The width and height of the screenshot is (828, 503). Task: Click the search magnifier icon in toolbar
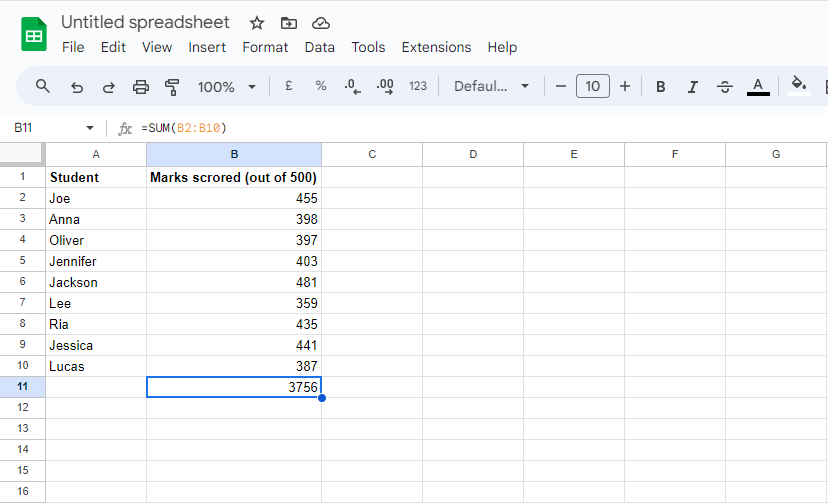coord(43,87)
